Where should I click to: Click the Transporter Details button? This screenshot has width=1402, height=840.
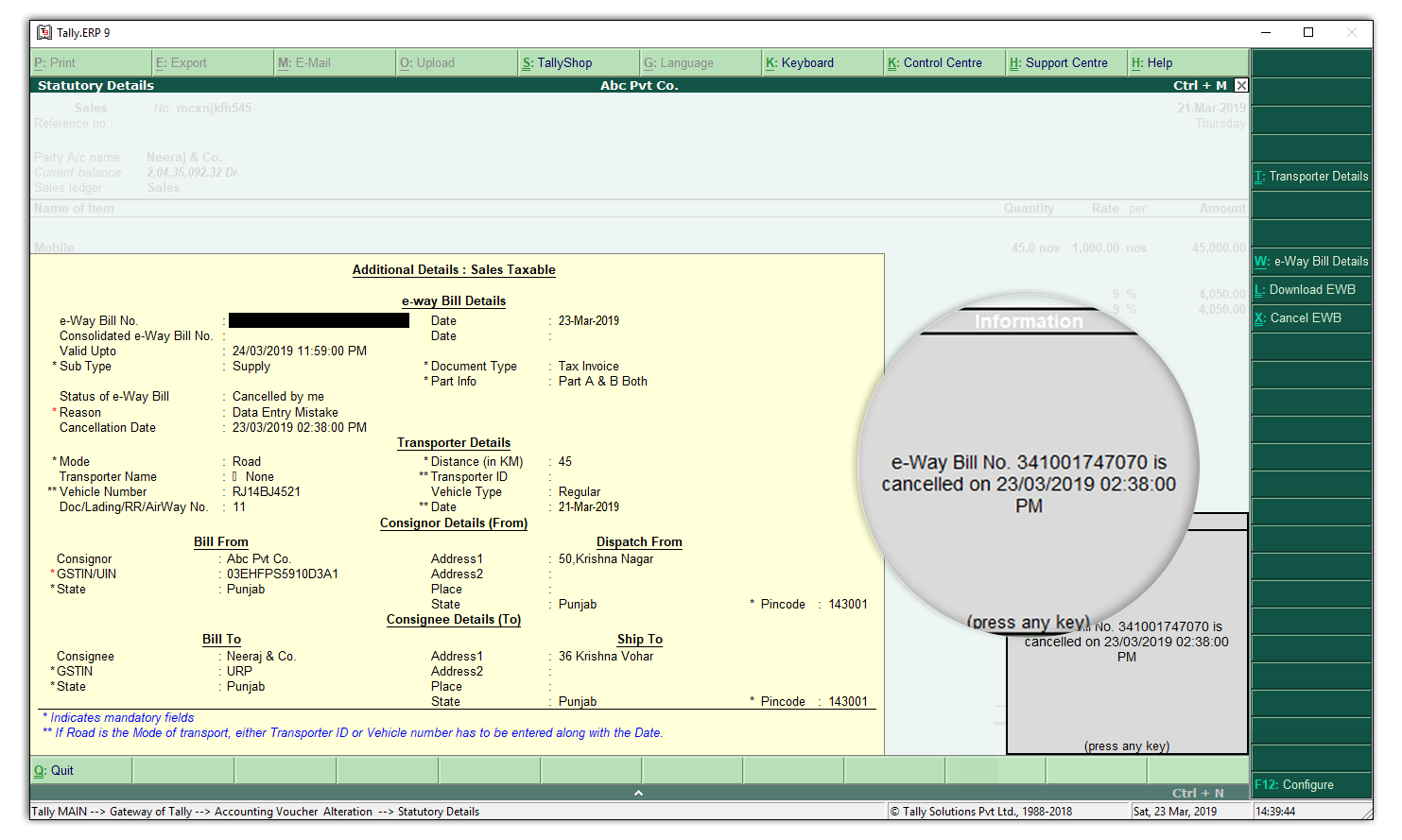[1311, 176]
